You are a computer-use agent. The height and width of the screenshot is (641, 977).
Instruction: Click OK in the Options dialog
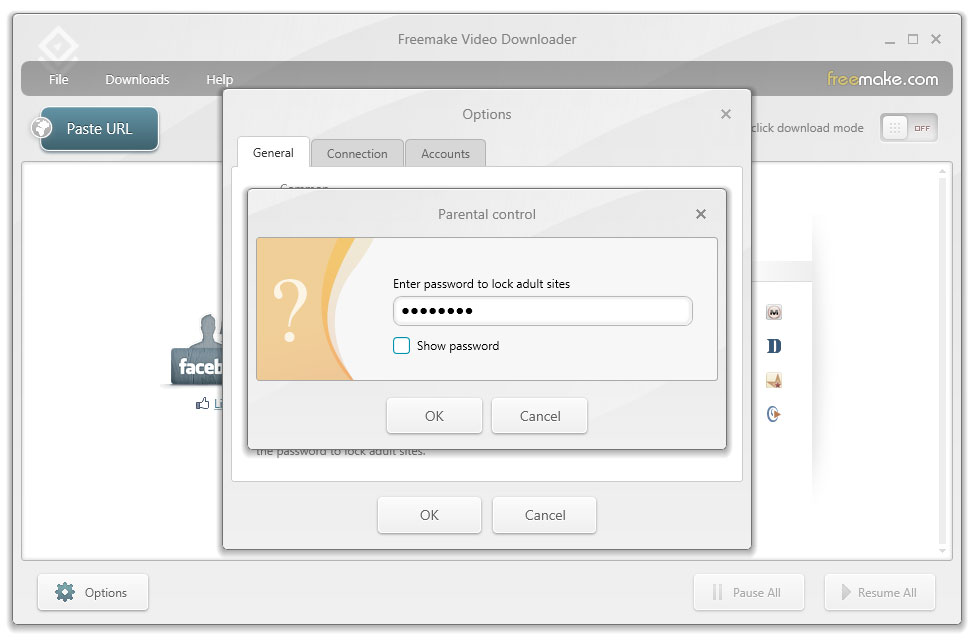coord(429,515)
